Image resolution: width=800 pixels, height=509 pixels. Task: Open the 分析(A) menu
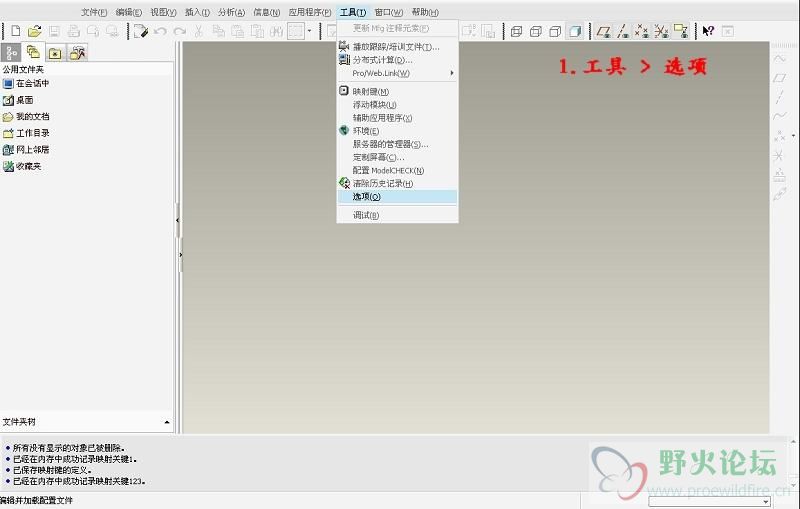point(231,12)
